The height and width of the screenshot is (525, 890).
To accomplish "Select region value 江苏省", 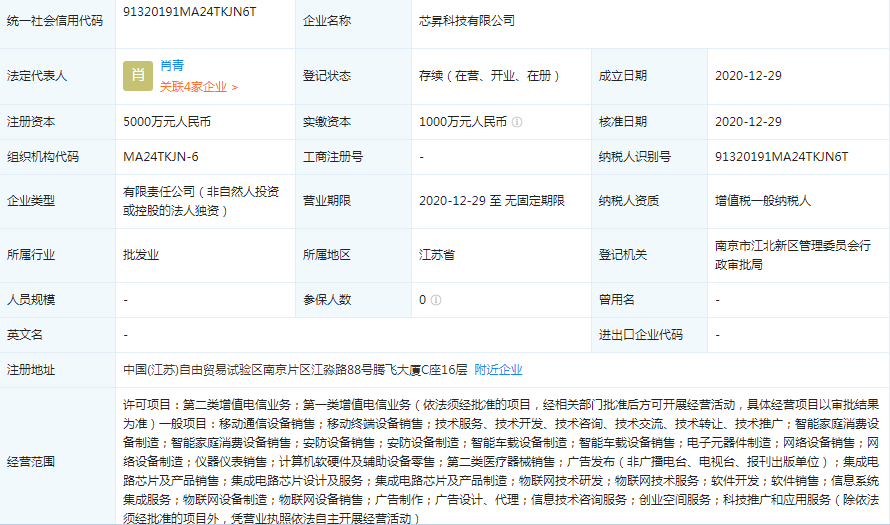I will [436, 255].
